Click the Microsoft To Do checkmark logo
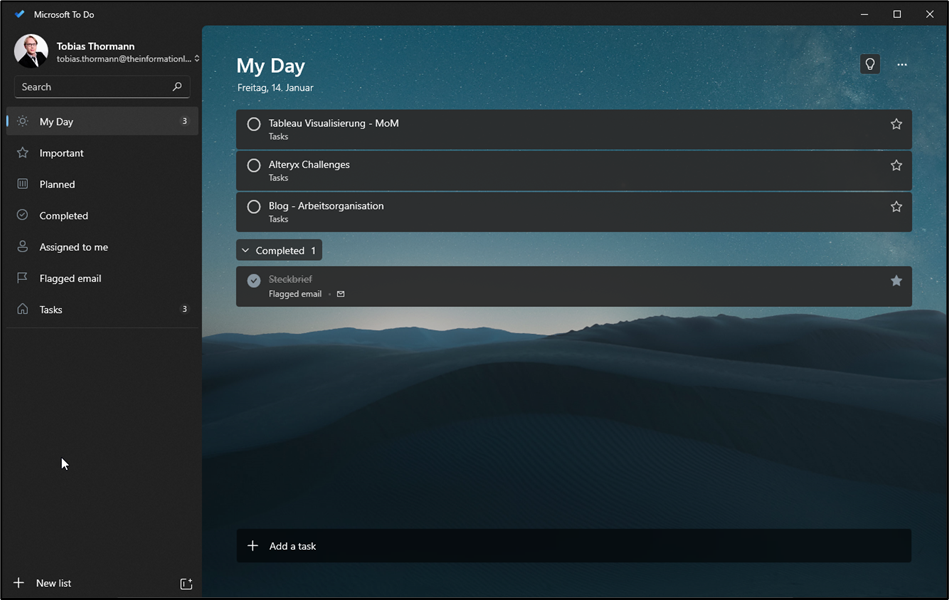949x600 pixels. (x=19, y=14)
